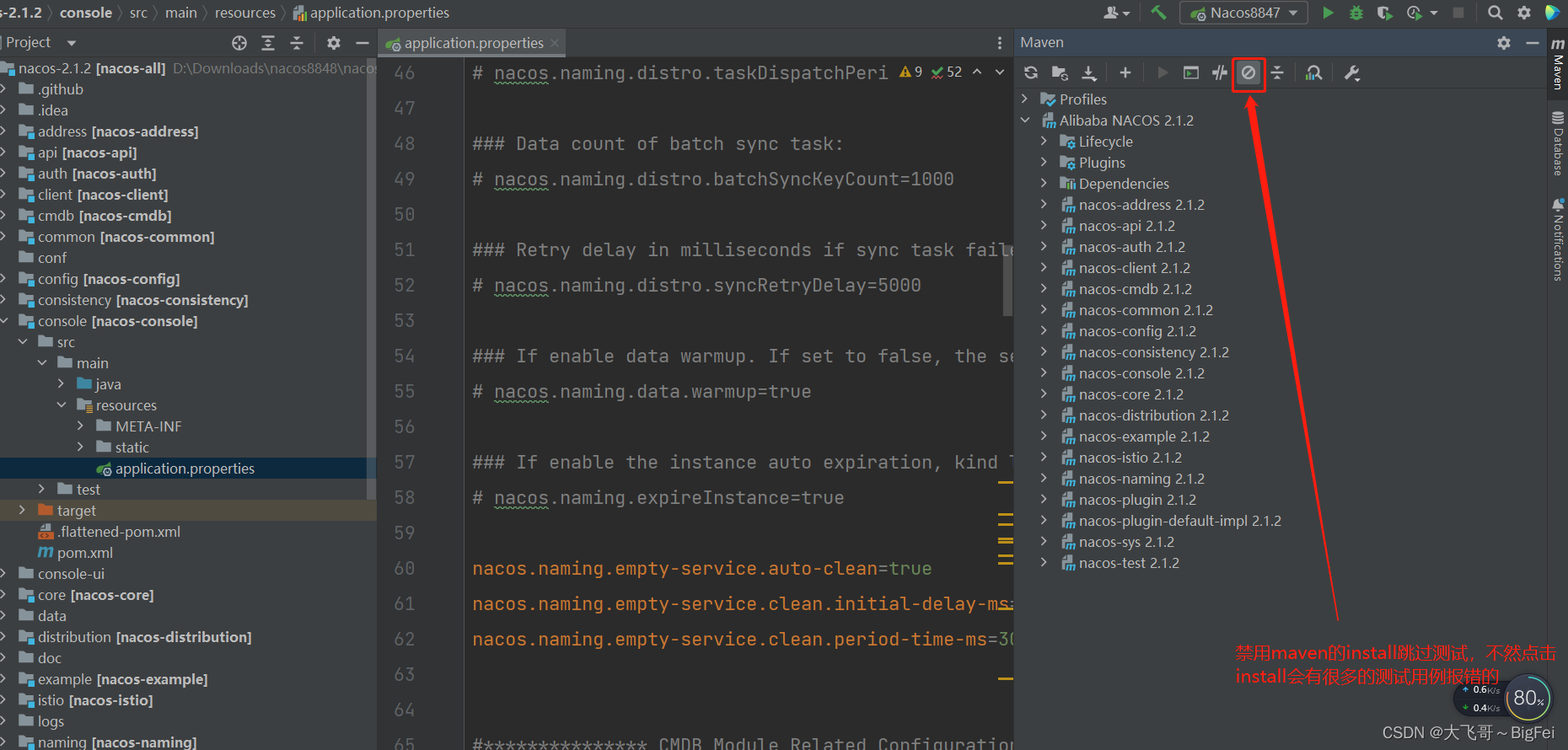Expand all in Project panel
Image resolution: width=1568 pixels, height=750 pixels.
pos(268,43)
